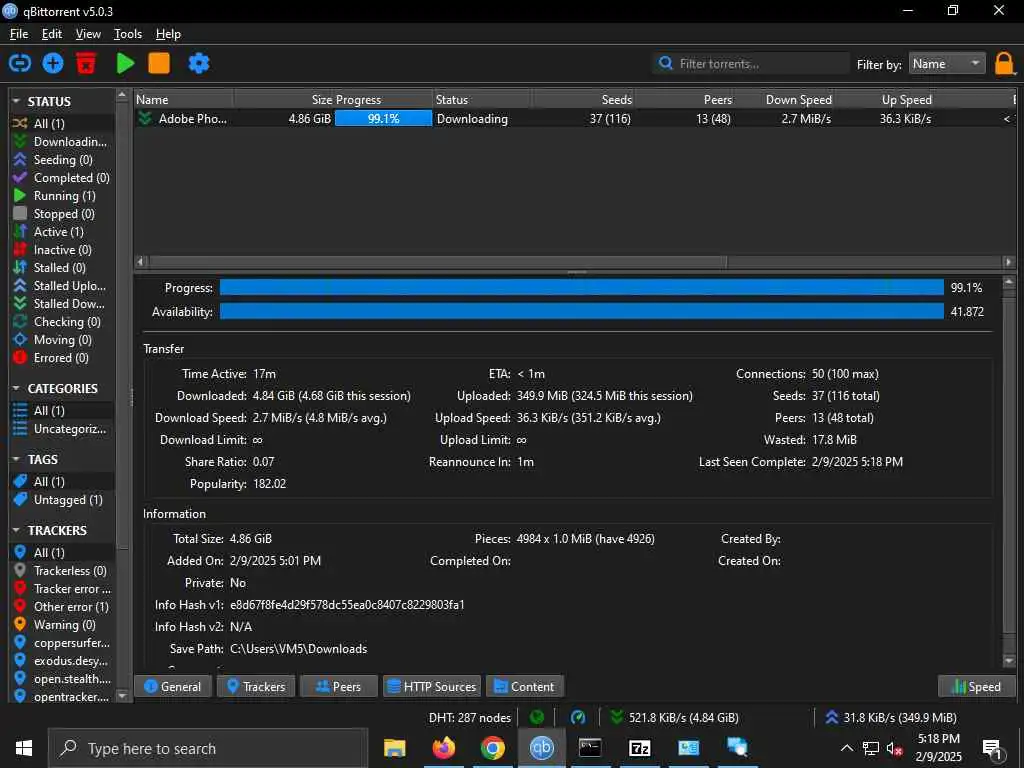Select the Moving (0) status filter
This screenshot has width=1024, height=768.
(x=62, y=340)
